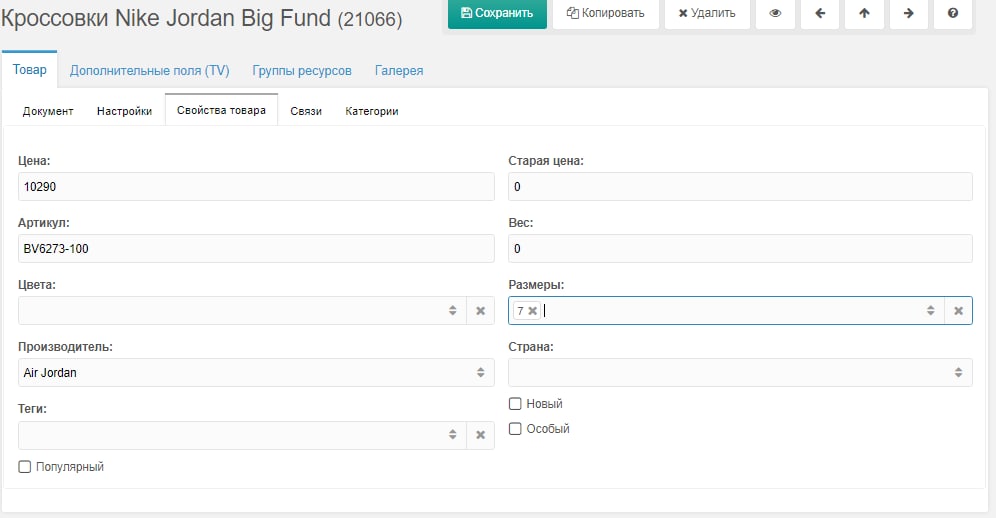
Task: Click the Производитель: label
Action: 65,347
